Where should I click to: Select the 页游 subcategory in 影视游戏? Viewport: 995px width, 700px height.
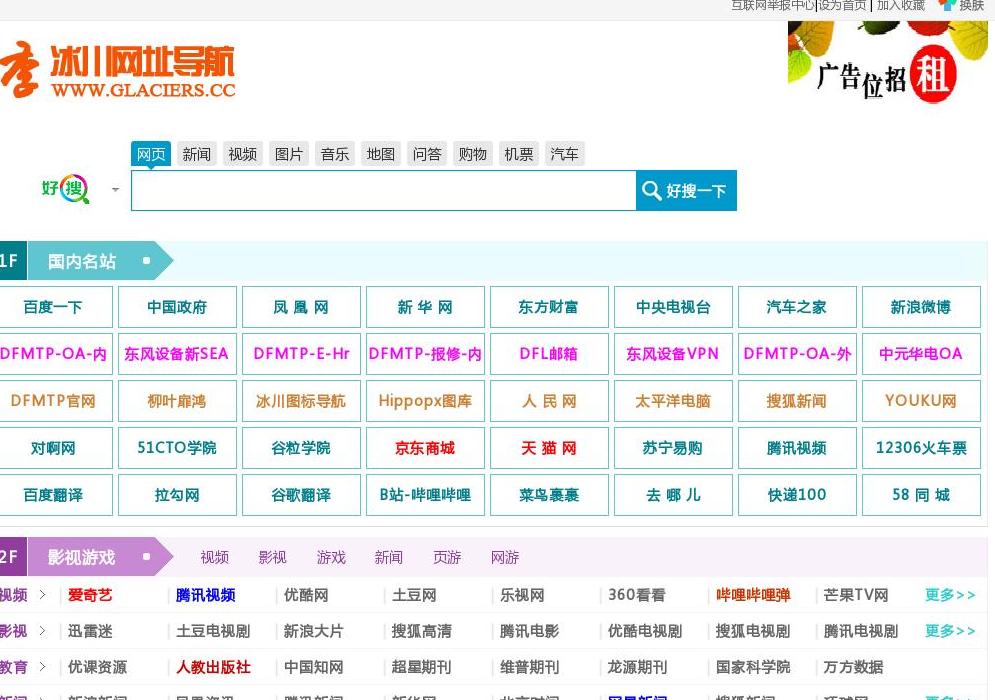(x=447, y=557)
